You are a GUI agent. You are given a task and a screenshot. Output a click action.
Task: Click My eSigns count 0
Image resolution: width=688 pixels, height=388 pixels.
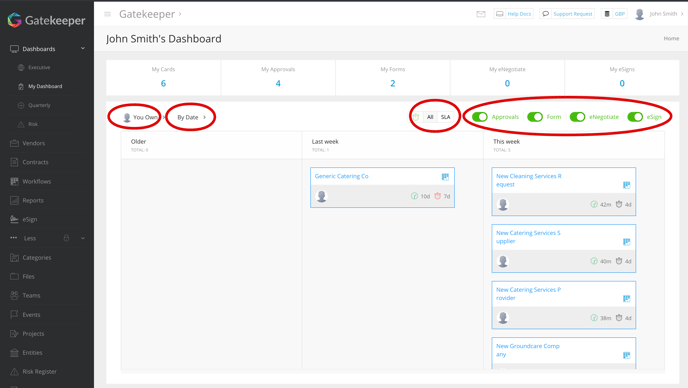(x=622, y=83)
